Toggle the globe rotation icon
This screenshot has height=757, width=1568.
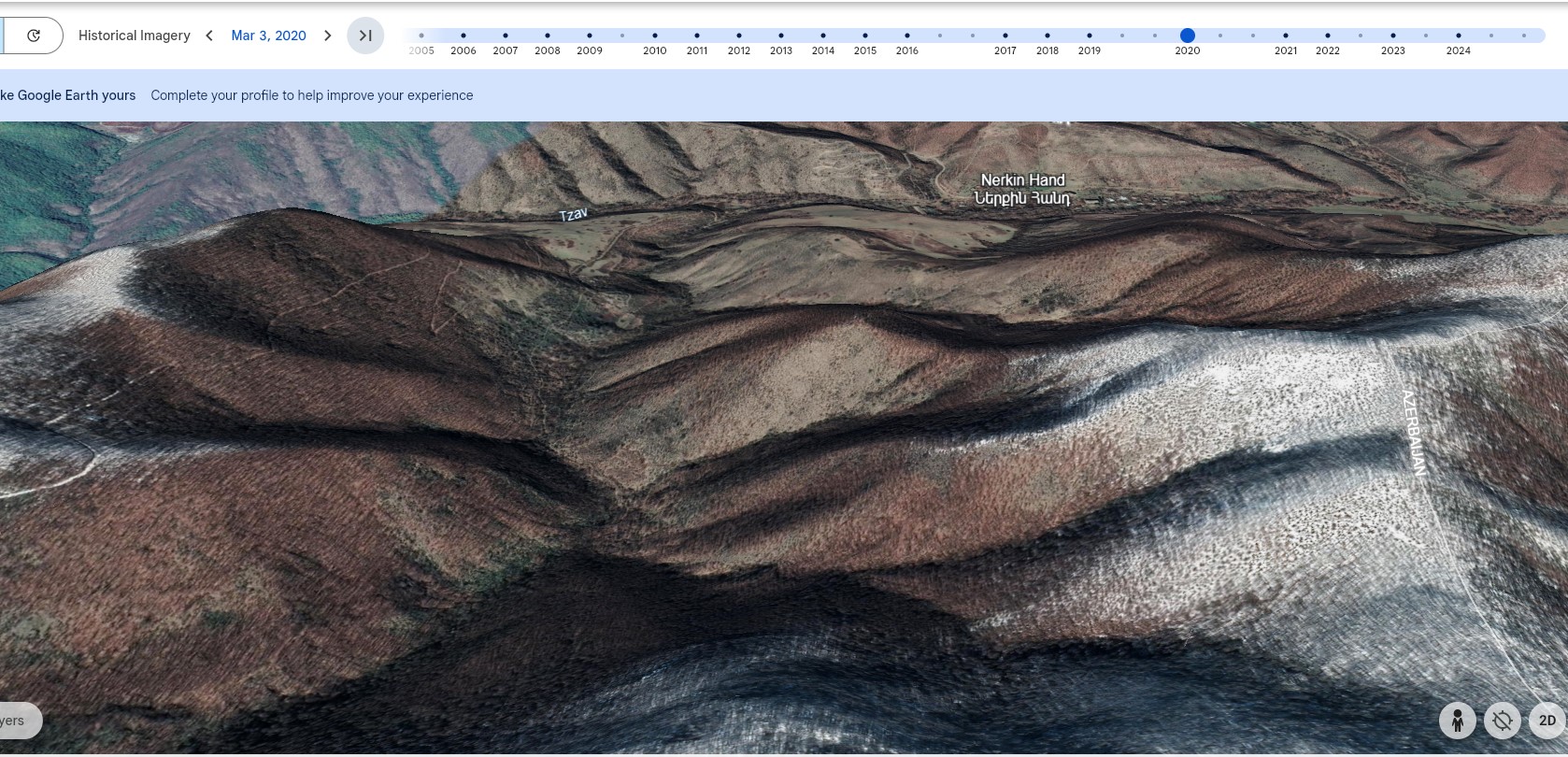point(1503,721)
